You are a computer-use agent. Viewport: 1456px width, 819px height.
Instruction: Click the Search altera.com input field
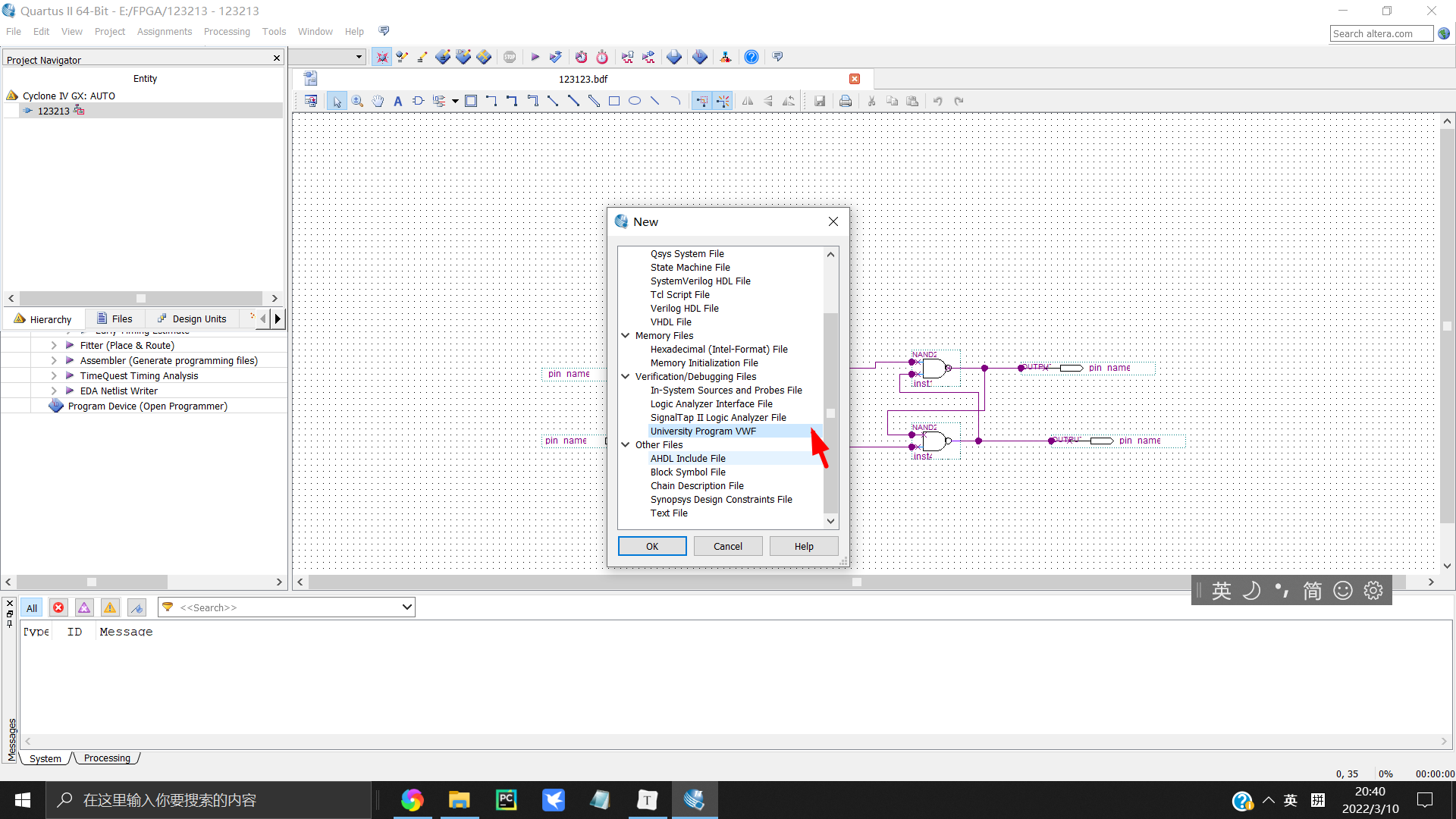(1381, 33)
